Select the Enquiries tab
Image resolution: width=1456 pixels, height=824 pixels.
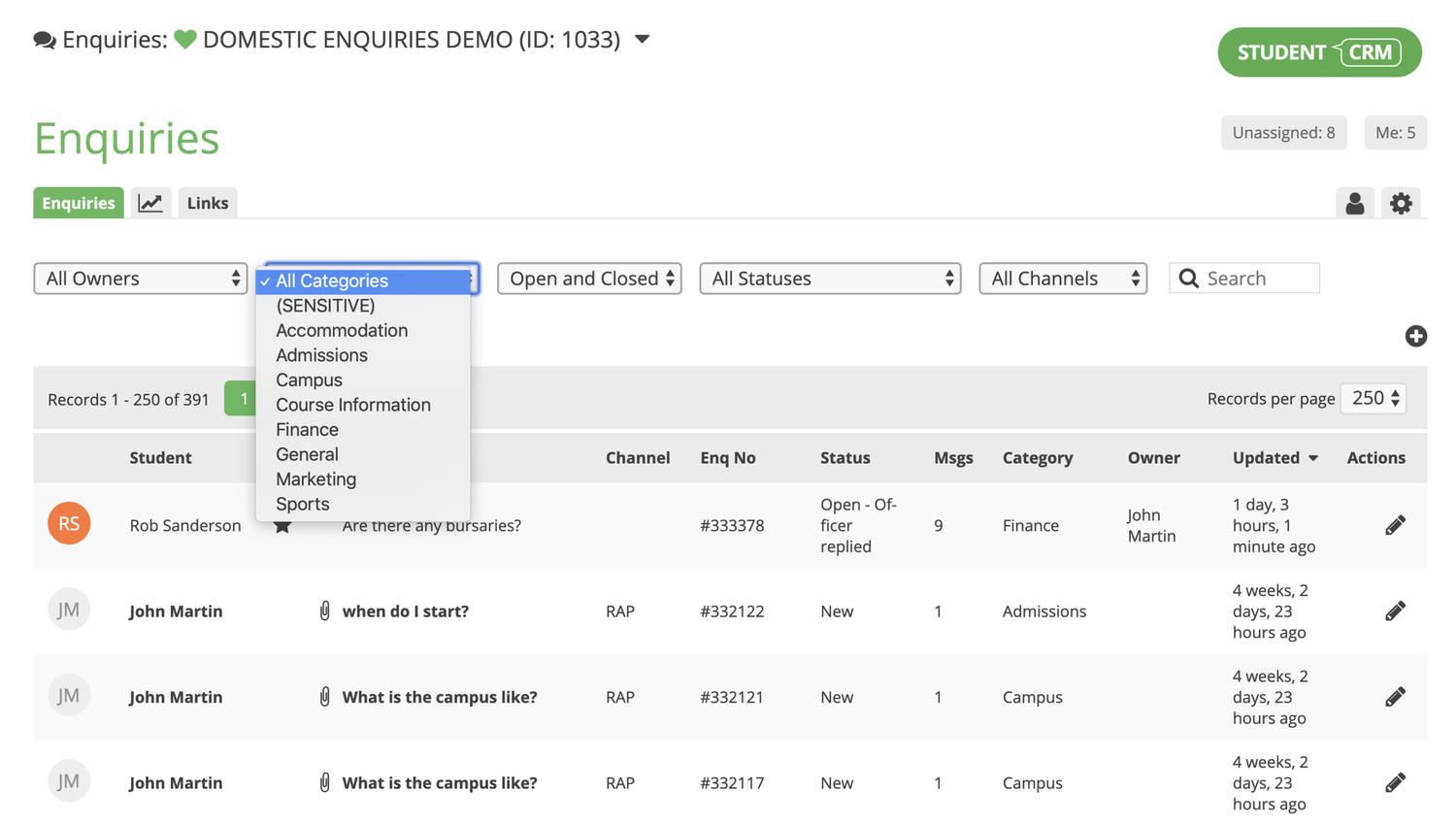click(78, 203)
